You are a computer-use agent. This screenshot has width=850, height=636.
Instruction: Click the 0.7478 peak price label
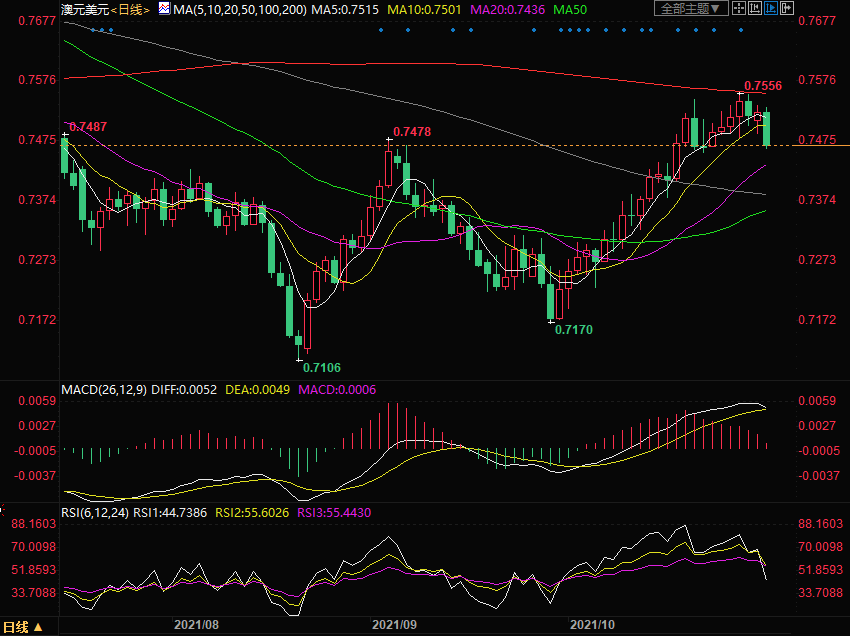pyautogui.click(x=412, y=132)
